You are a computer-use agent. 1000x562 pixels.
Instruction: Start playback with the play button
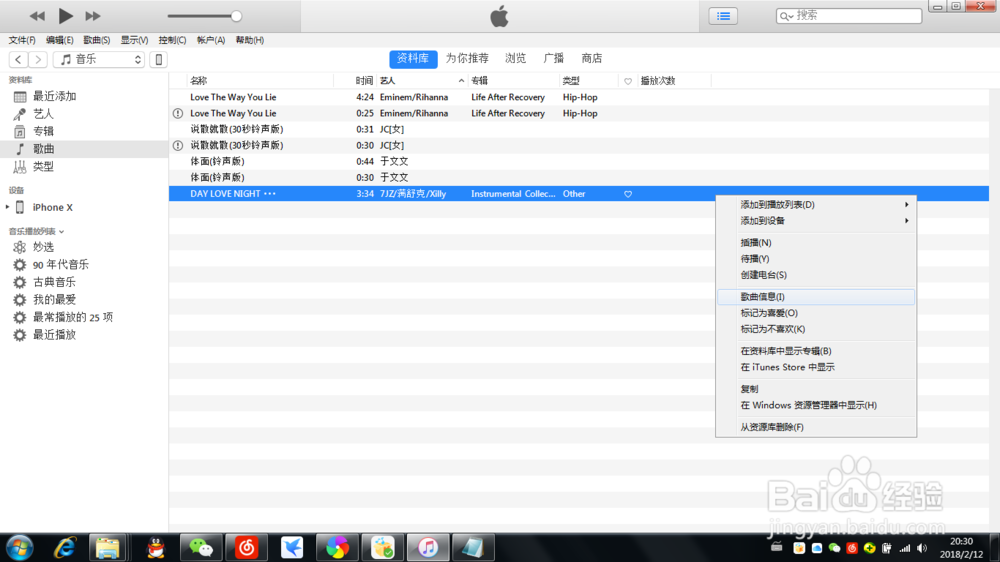point(65,16)
